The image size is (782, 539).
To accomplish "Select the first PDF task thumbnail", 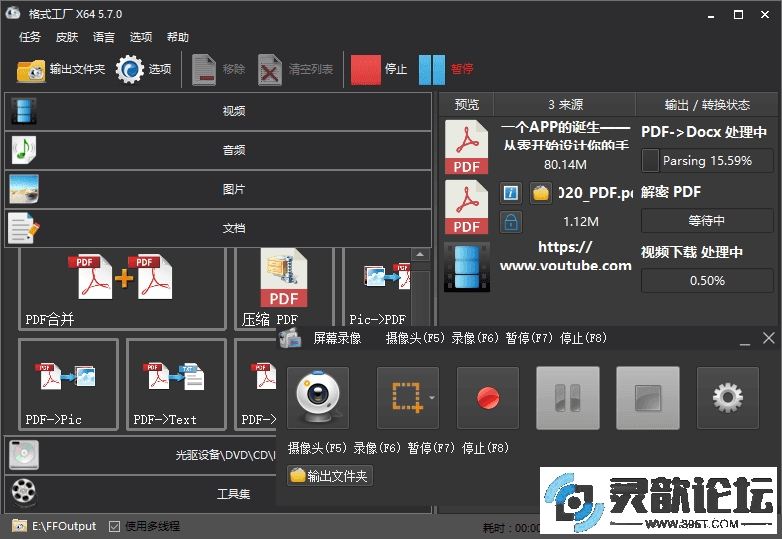I will tap(467, 147).
